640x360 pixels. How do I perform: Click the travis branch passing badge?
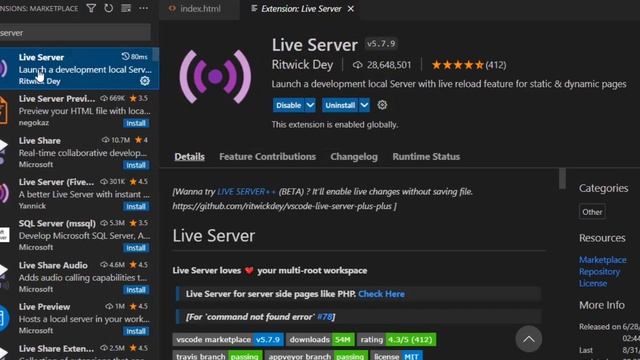(218, 356)
